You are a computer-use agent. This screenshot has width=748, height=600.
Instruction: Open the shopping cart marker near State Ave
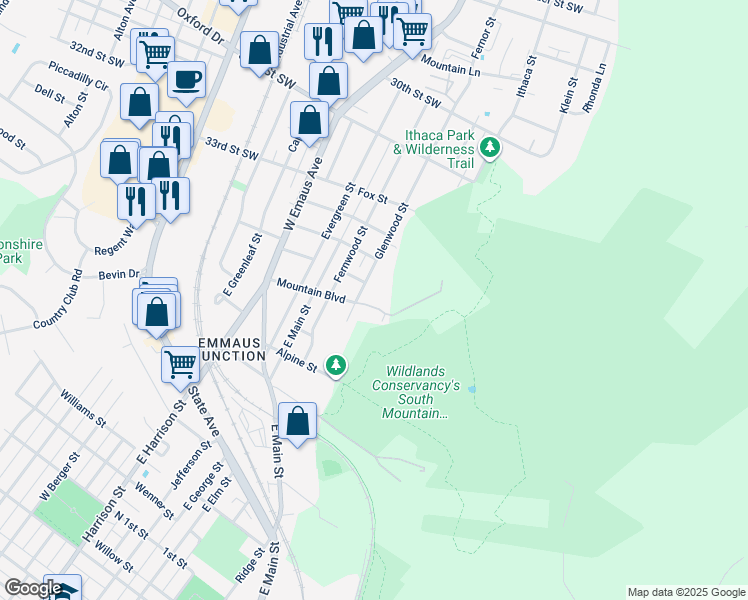180,367
